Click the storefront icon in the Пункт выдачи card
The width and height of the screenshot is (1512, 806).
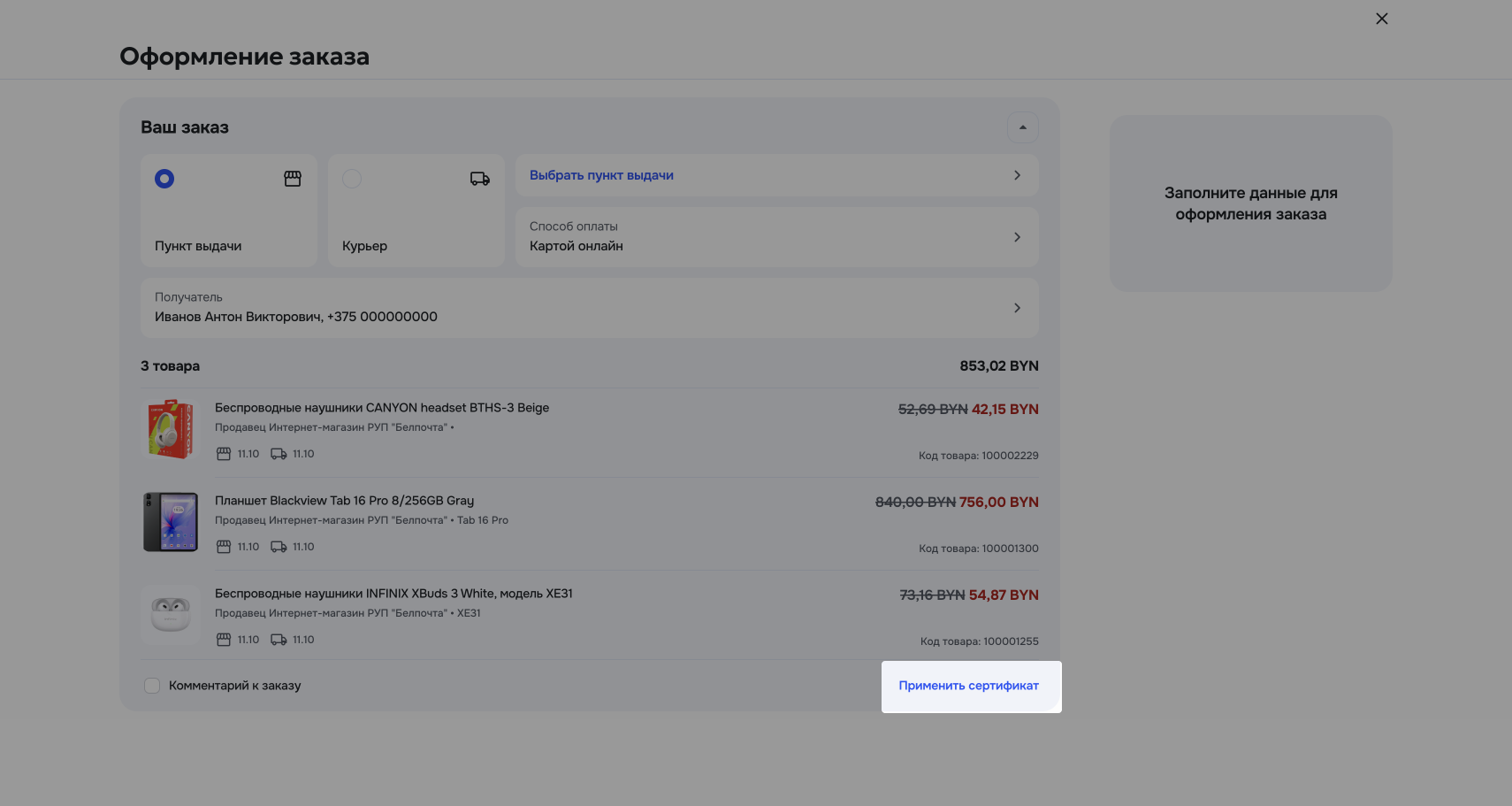tap(293, 179)
